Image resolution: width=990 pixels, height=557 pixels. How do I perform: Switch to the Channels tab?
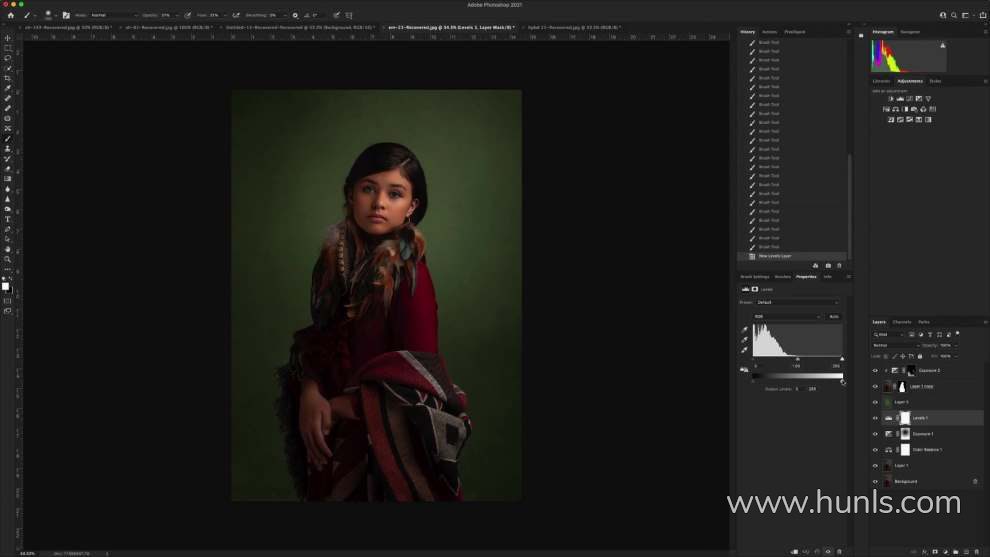pyautogui.click(x=901, y=322)
